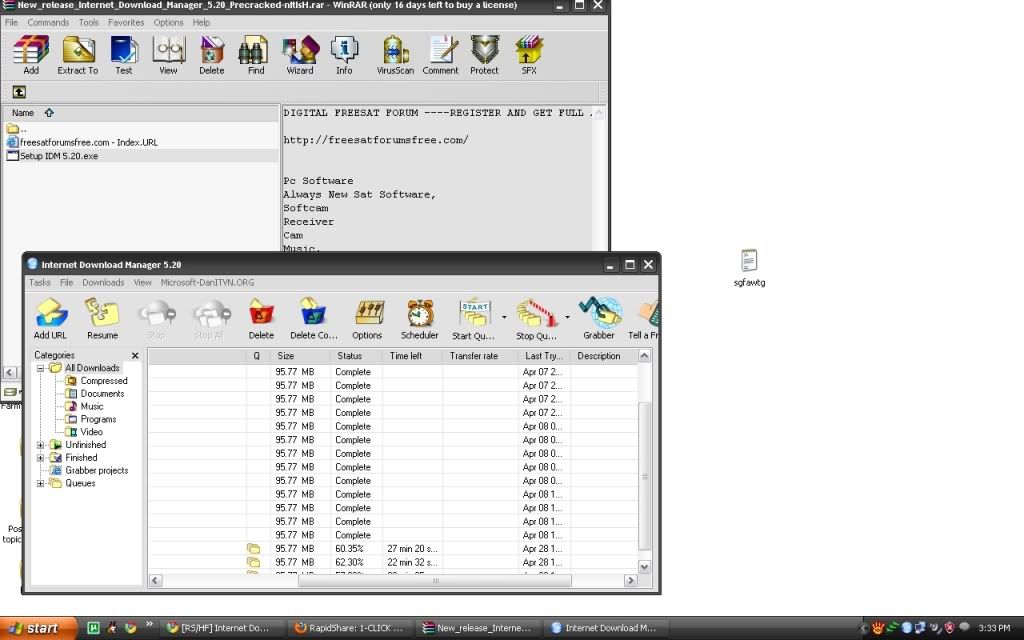Open the WinRAR Options menu

click(168, 22)
